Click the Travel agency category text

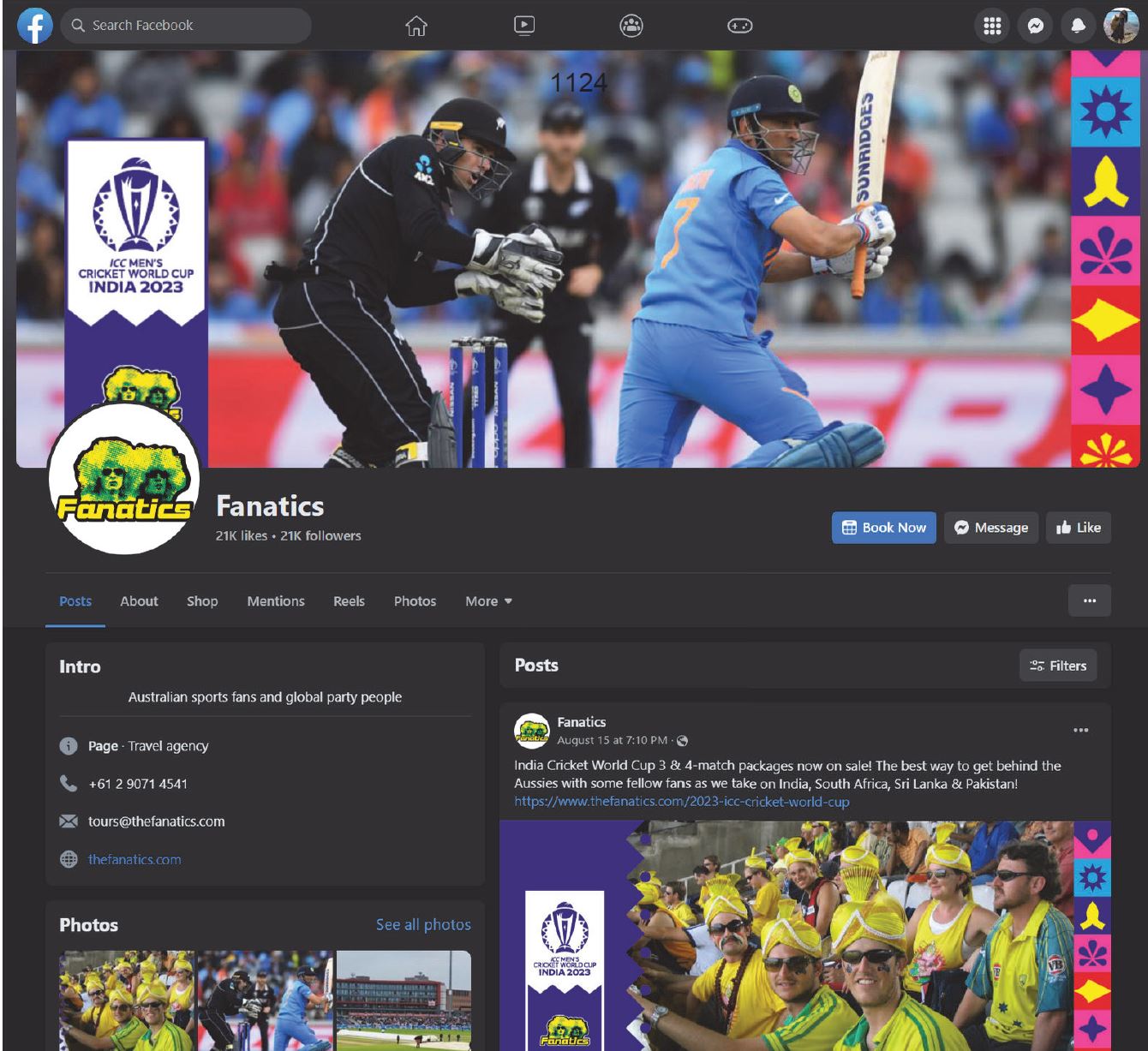coord(168,746)
